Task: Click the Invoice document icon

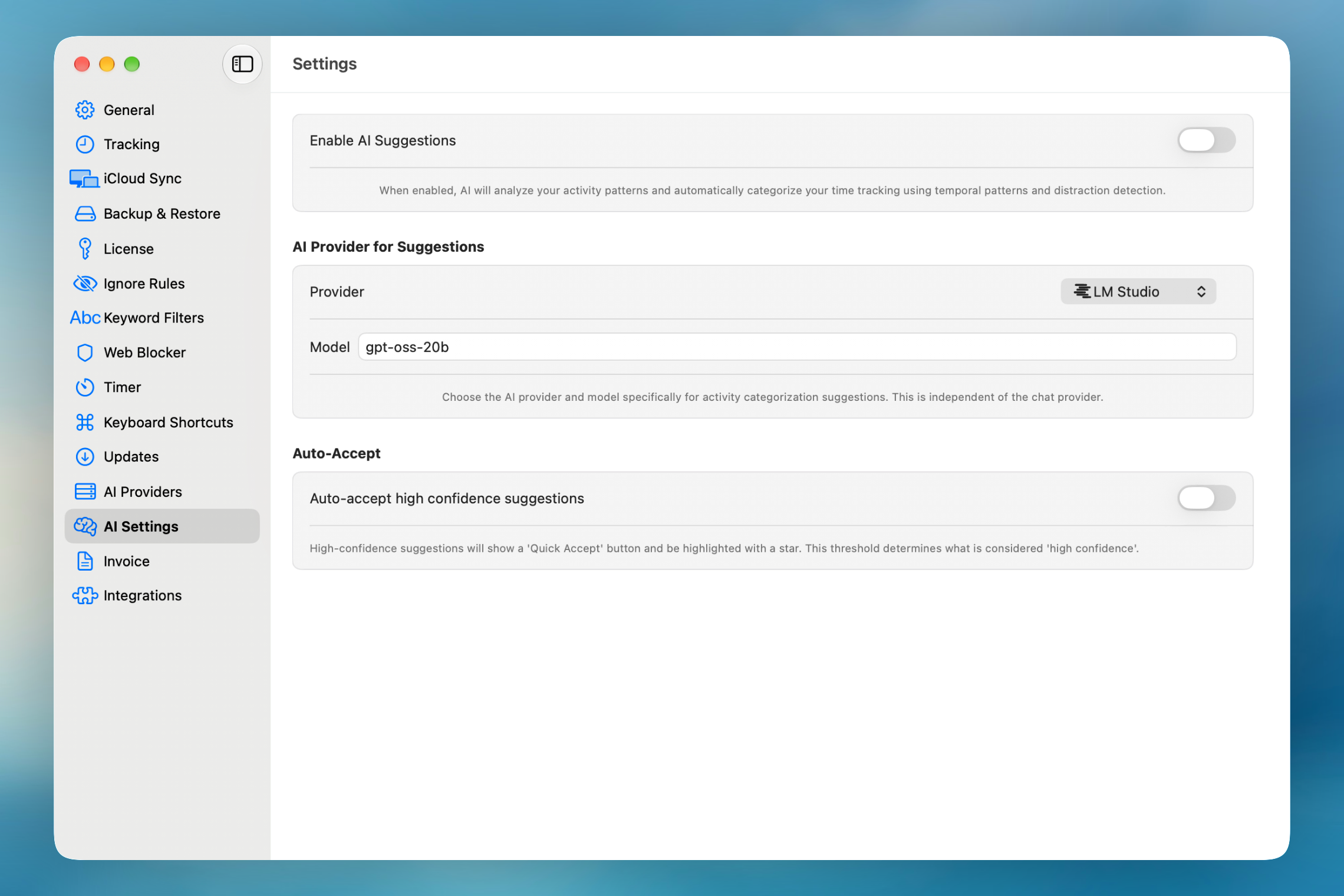Action: pyautogui.click(x=85, y=561)
